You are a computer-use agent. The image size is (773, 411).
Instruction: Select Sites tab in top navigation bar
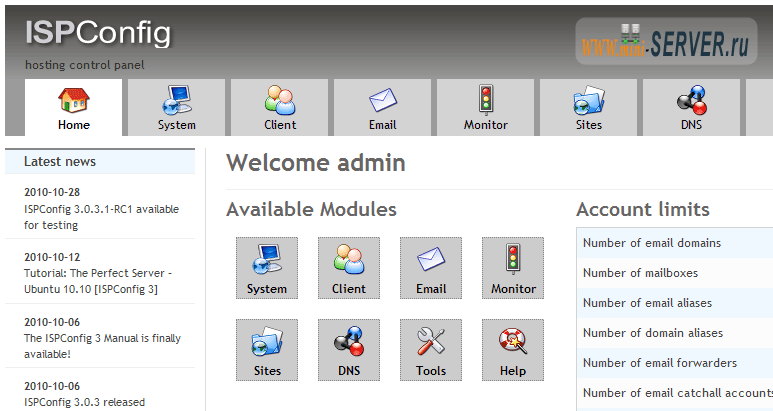589,107
